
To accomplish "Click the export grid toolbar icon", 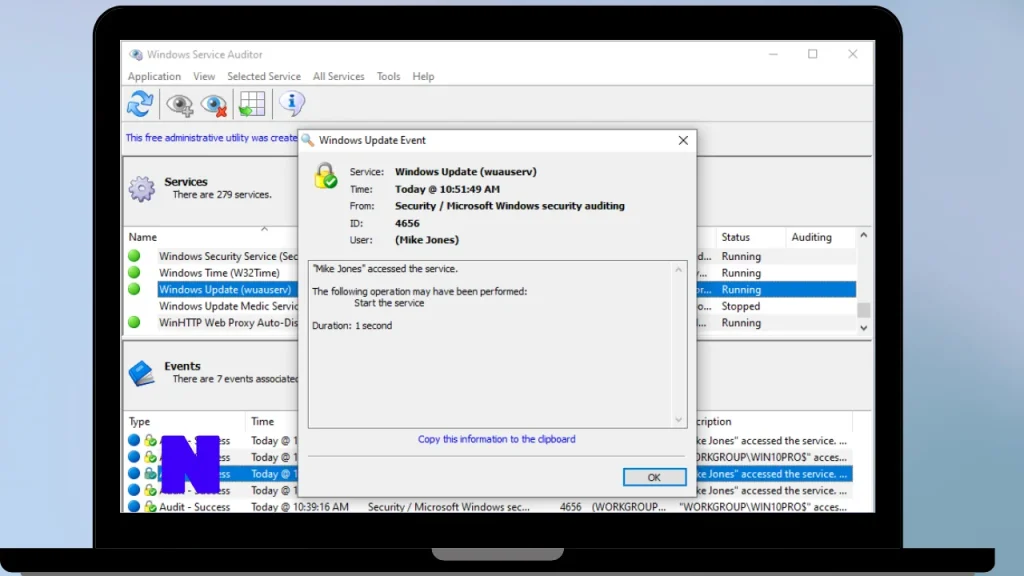I will tap(251, 104).
